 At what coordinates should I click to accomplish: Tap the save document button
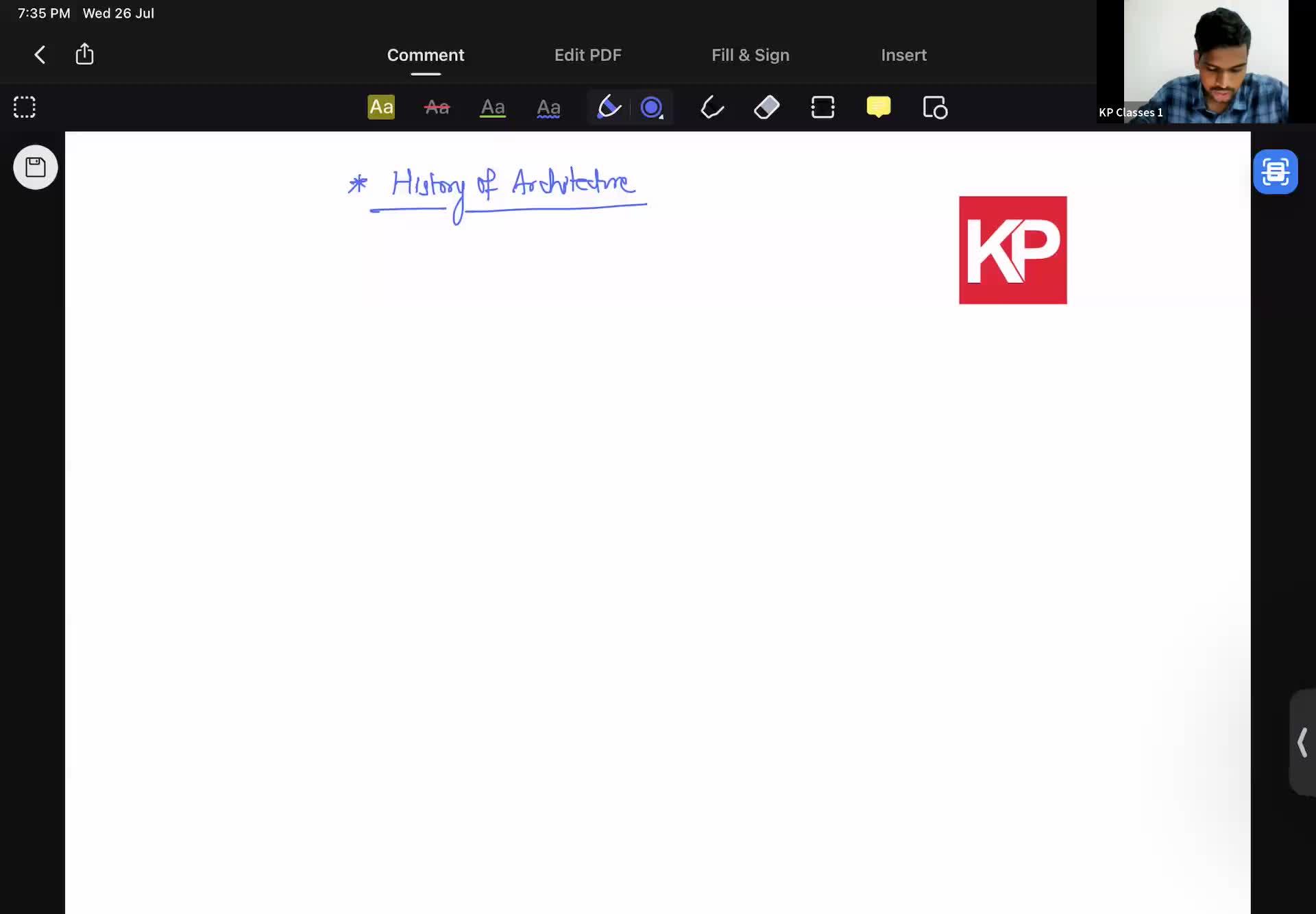click(x=36, y=167)
